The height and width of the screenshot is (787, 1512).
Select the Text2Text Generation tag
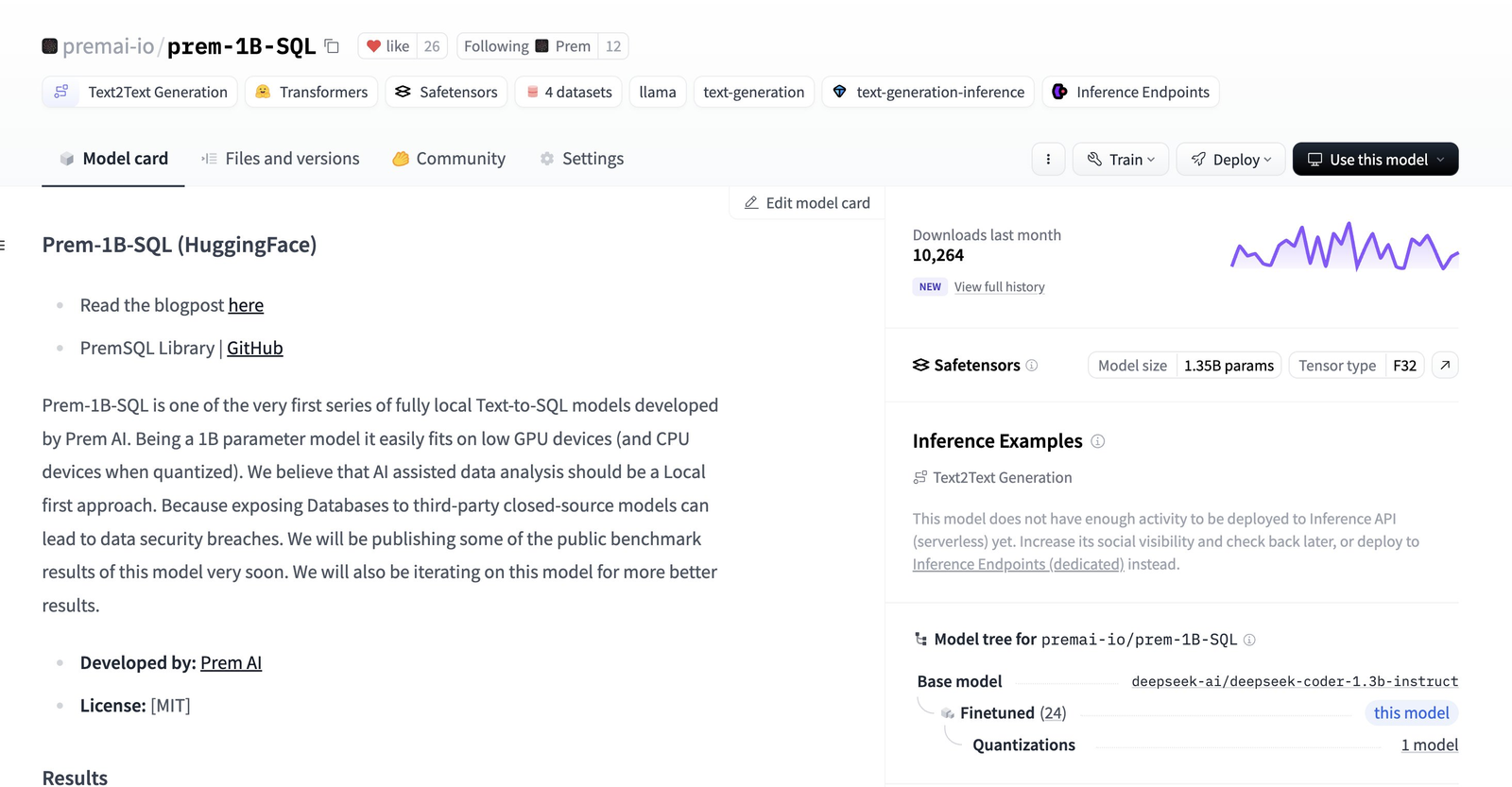(x=140, y=93)
